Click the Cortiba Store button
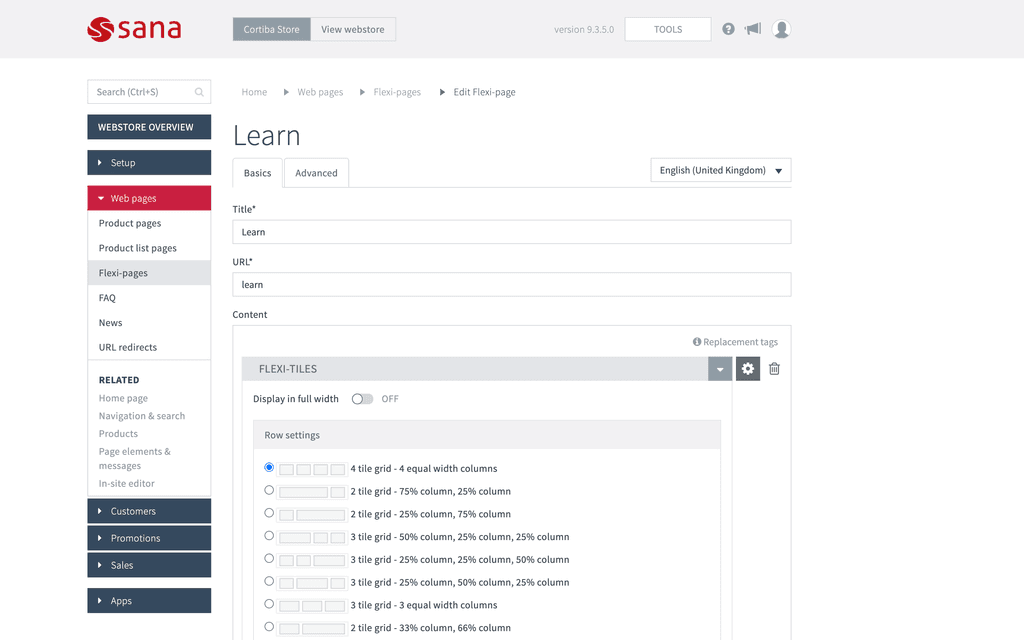The height and width of the screenshot is (640, 1024). tap(272, 29)
